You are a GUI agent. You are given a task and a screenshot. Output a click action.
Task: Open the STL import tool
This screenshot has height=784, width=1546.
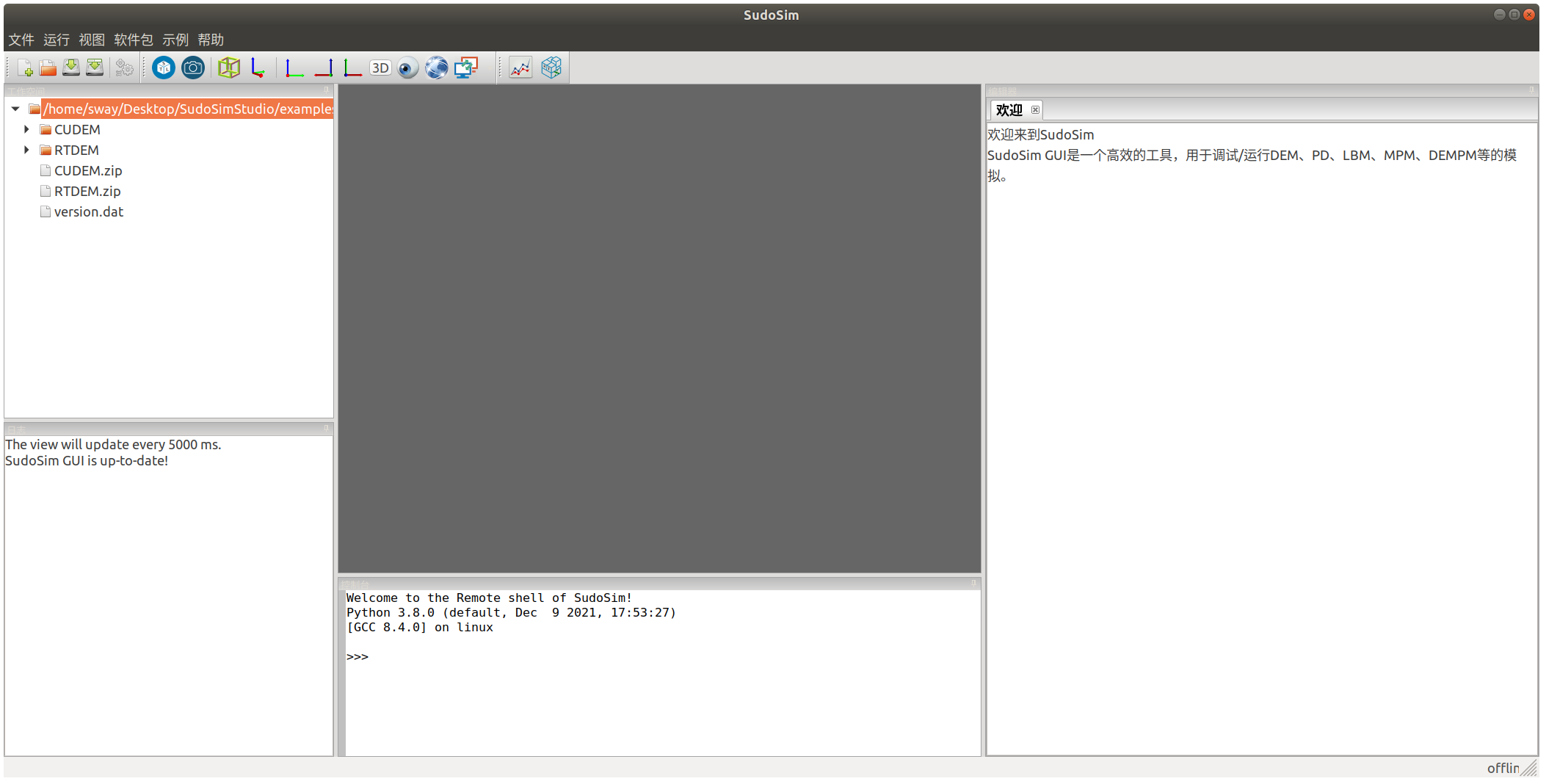click(x=163, y=67)
